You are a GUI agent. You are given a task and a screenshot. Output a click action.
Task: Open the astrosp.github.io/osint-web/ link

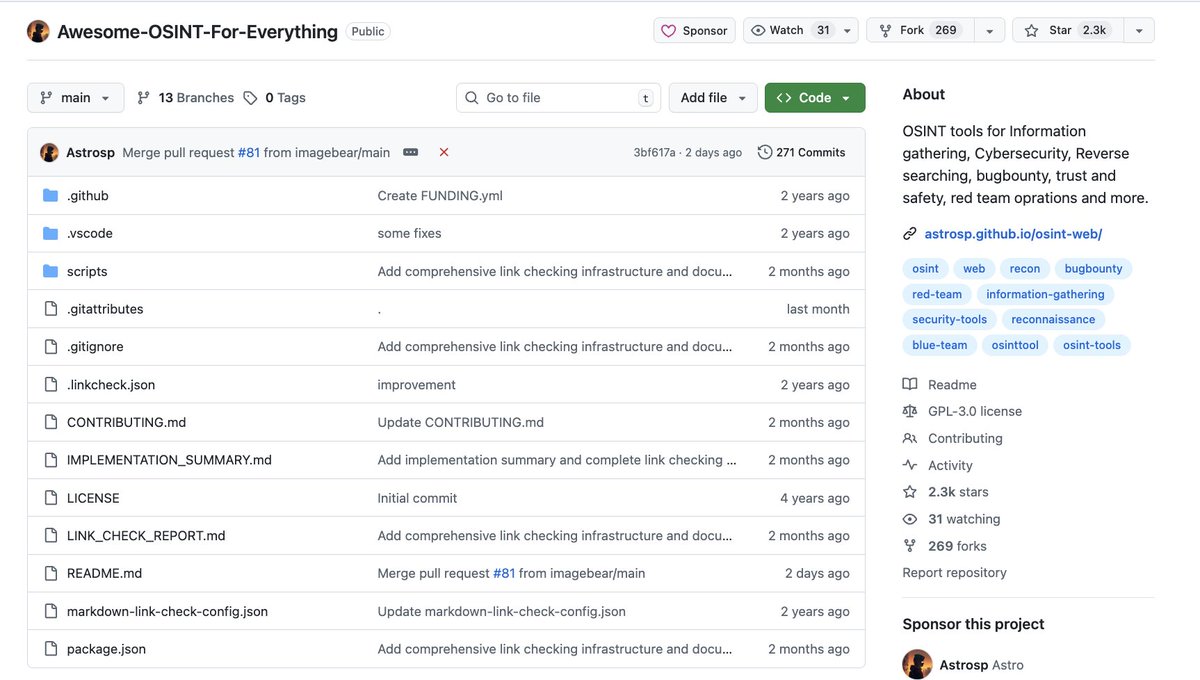point(1013,234)
